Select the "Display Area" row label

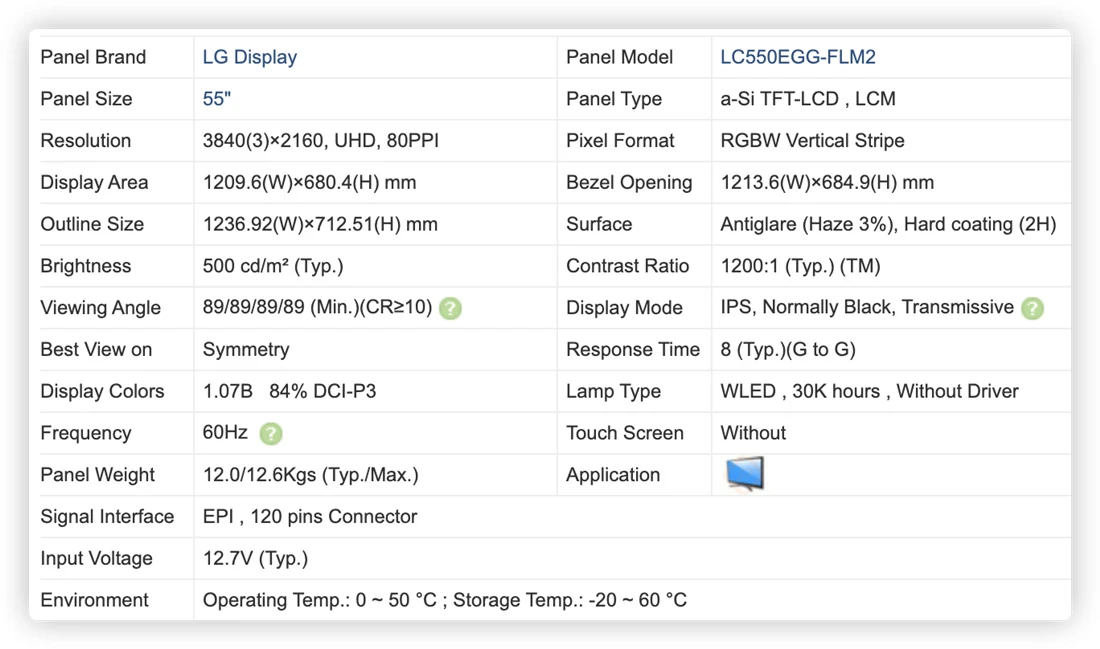pyautogui.click(x=94, y=182)
